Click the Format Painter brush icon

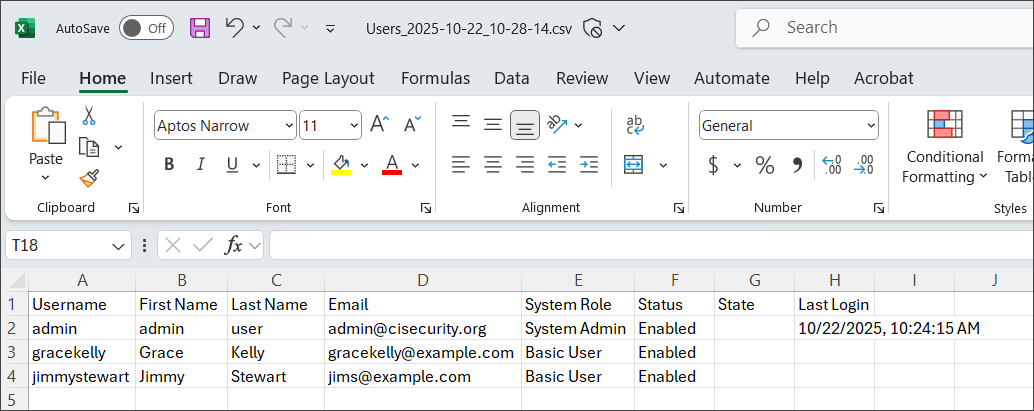tap(89, 178)
